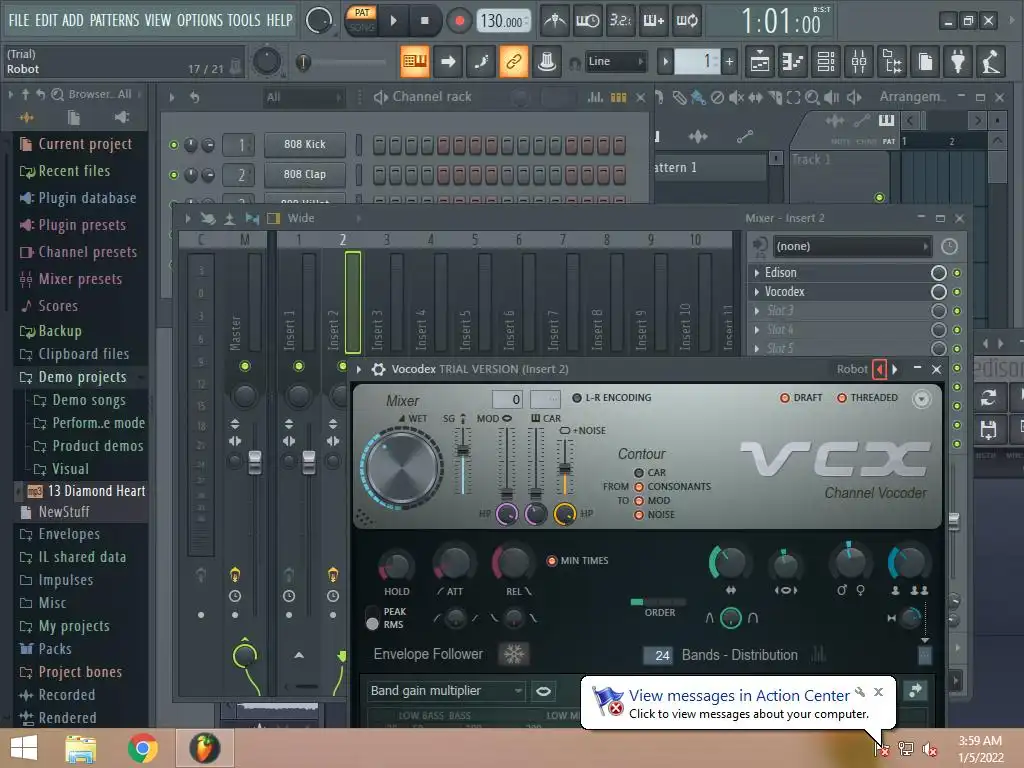Open the ADD menu

[72, 20]
